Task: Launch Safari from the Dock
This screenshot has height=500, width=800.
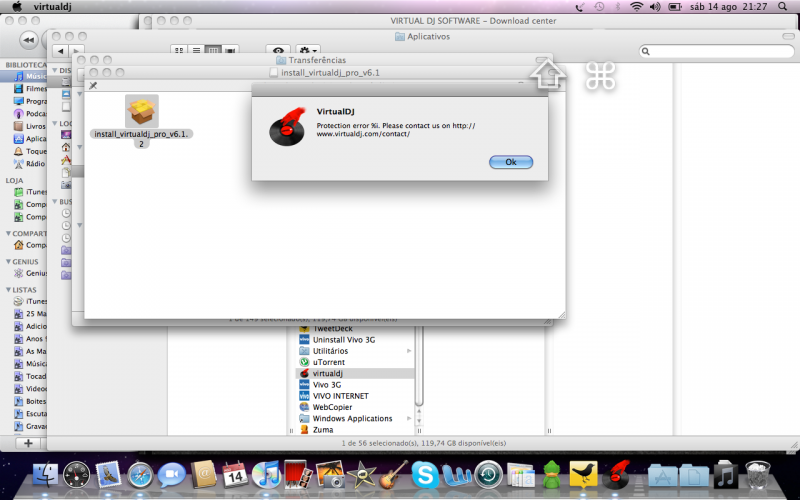Action: tap(140, 475)
